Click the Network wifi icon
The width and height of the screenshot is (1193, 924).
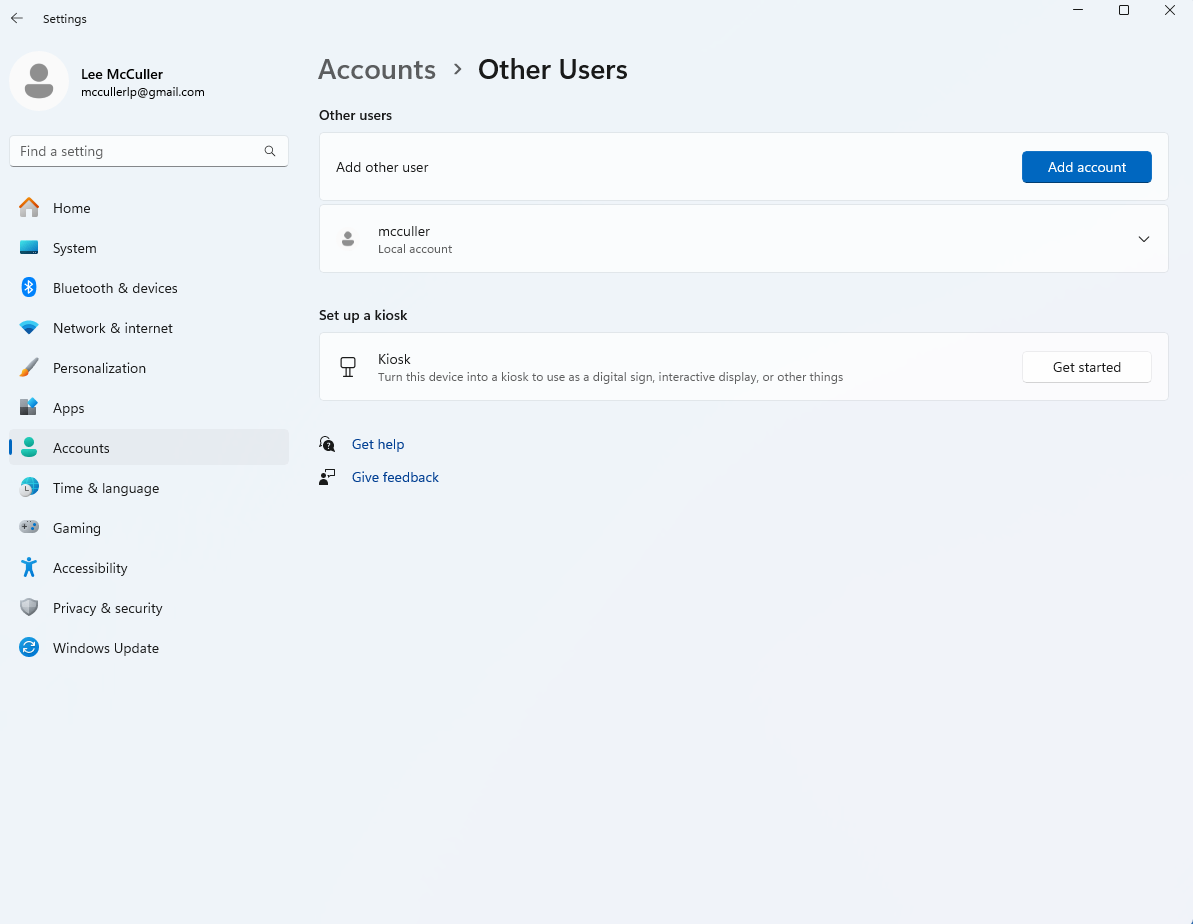(29, 327)
